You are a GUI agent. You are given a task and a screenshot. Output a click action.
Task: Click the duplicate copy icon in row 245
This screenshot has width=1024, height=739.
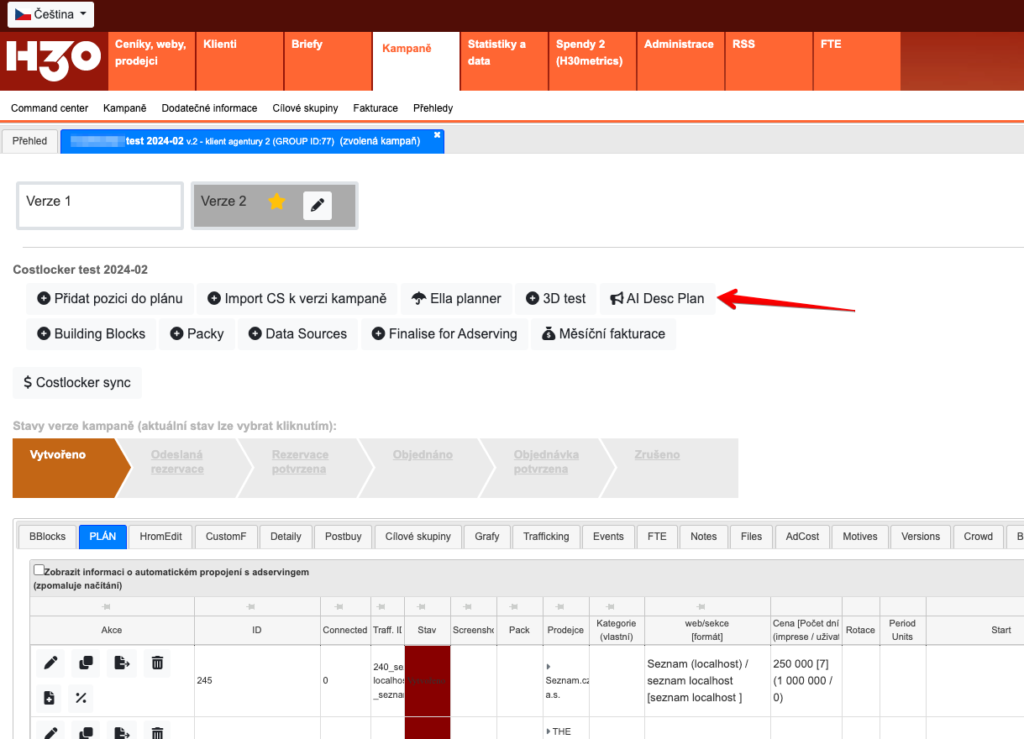click(86, 662)
